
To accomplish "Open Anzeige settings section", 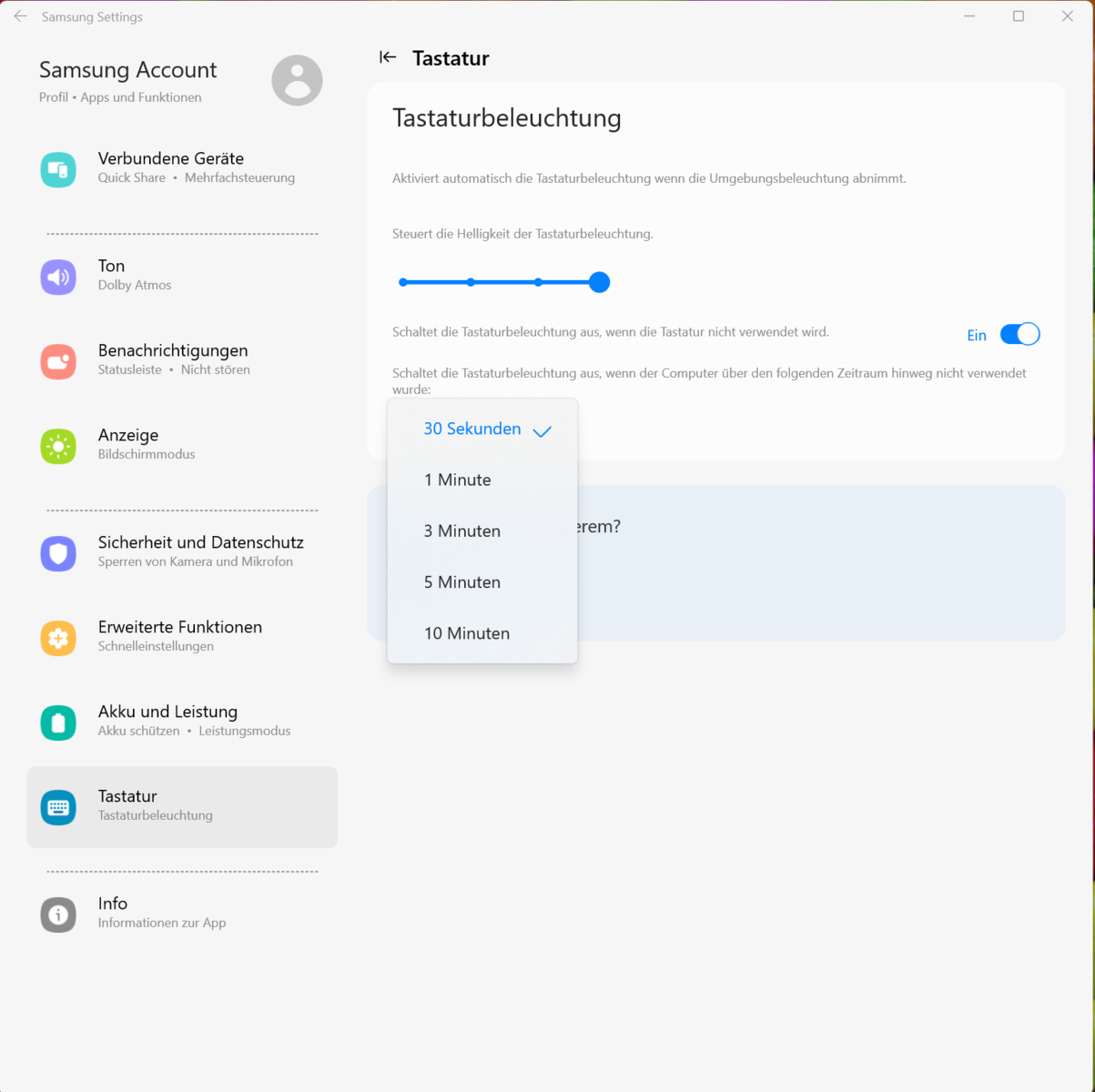I will click(182, 445).
